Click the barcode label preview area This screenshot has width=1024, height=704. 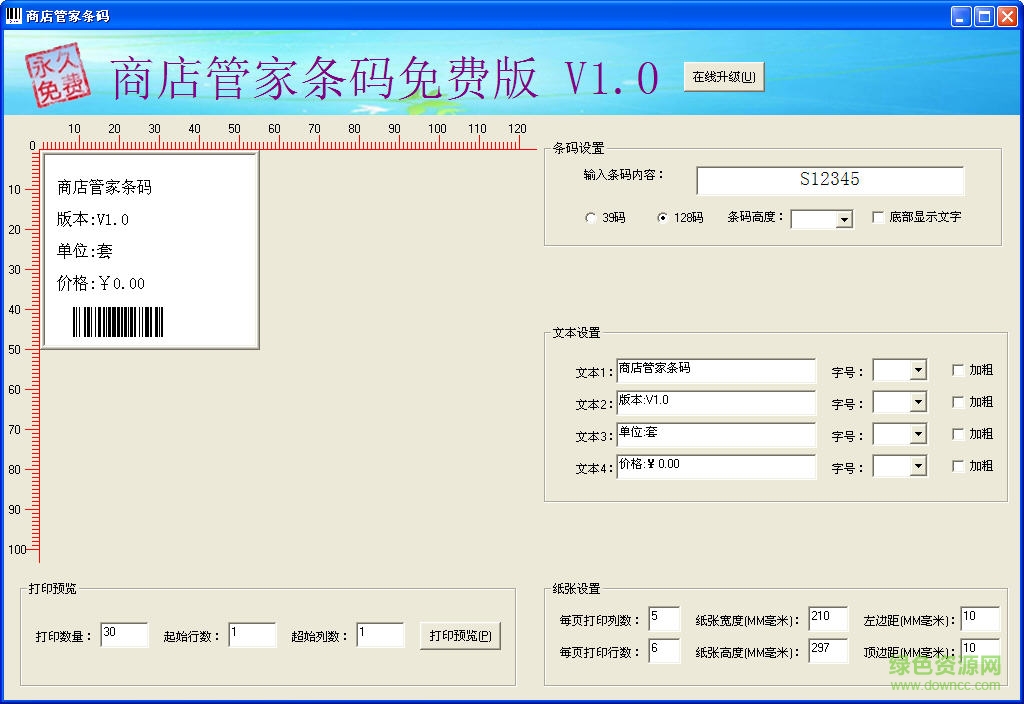click(150, 250)
